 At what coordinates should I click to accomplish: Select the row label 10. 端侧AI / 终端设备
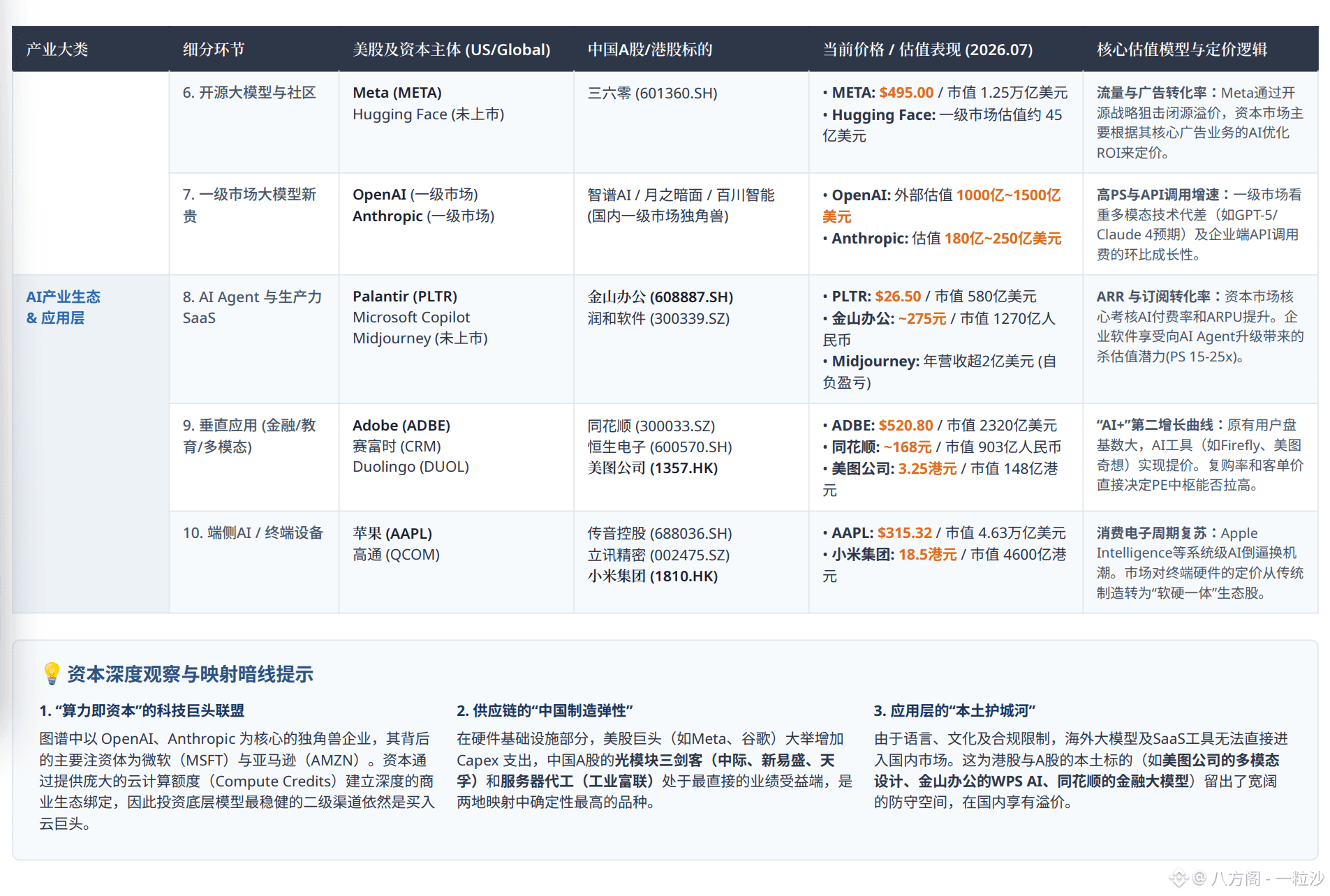pyautogui.click(x=253, y=533)
